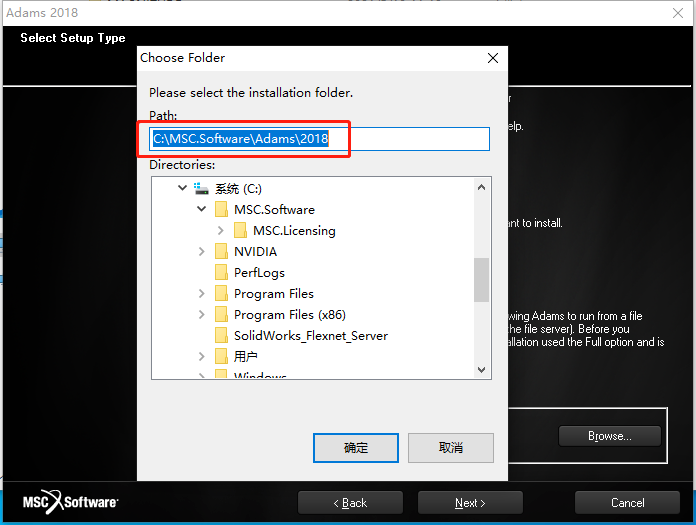Cancel folder selection with 取消 button

click(451, 448)
